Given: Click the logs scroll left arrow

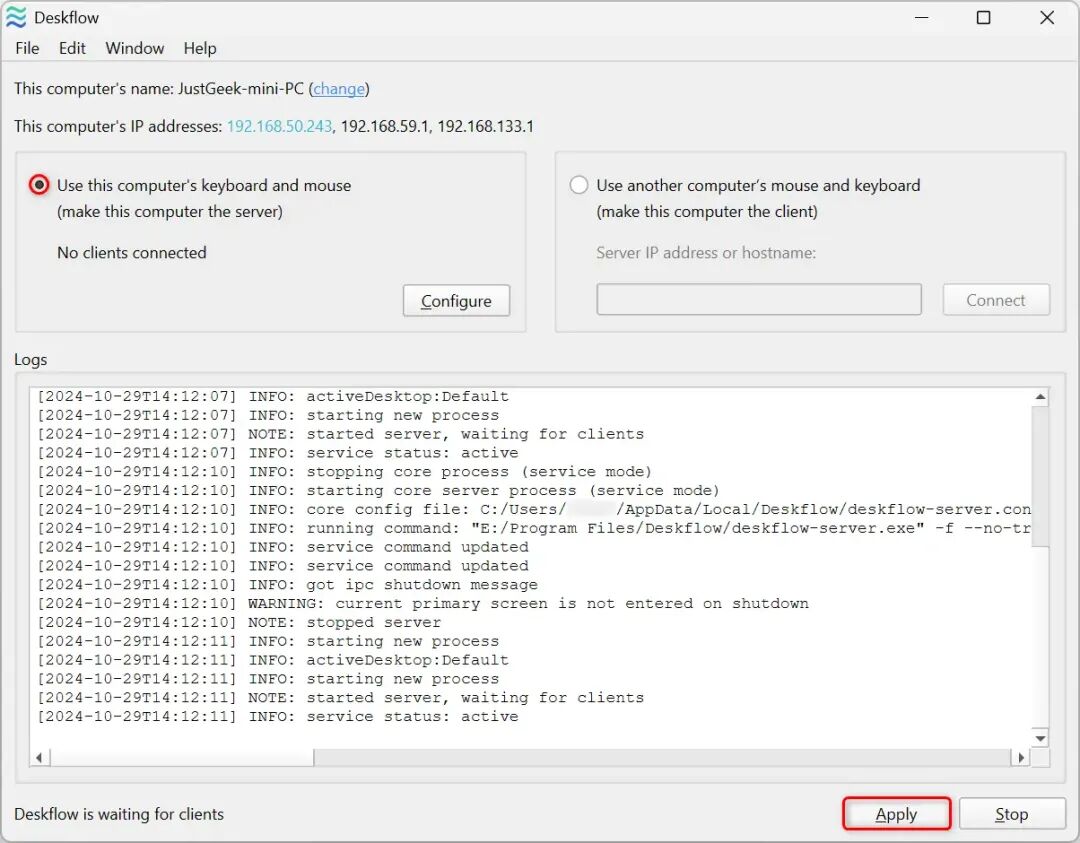Looking at the screenshot, I should pos(39,758).
